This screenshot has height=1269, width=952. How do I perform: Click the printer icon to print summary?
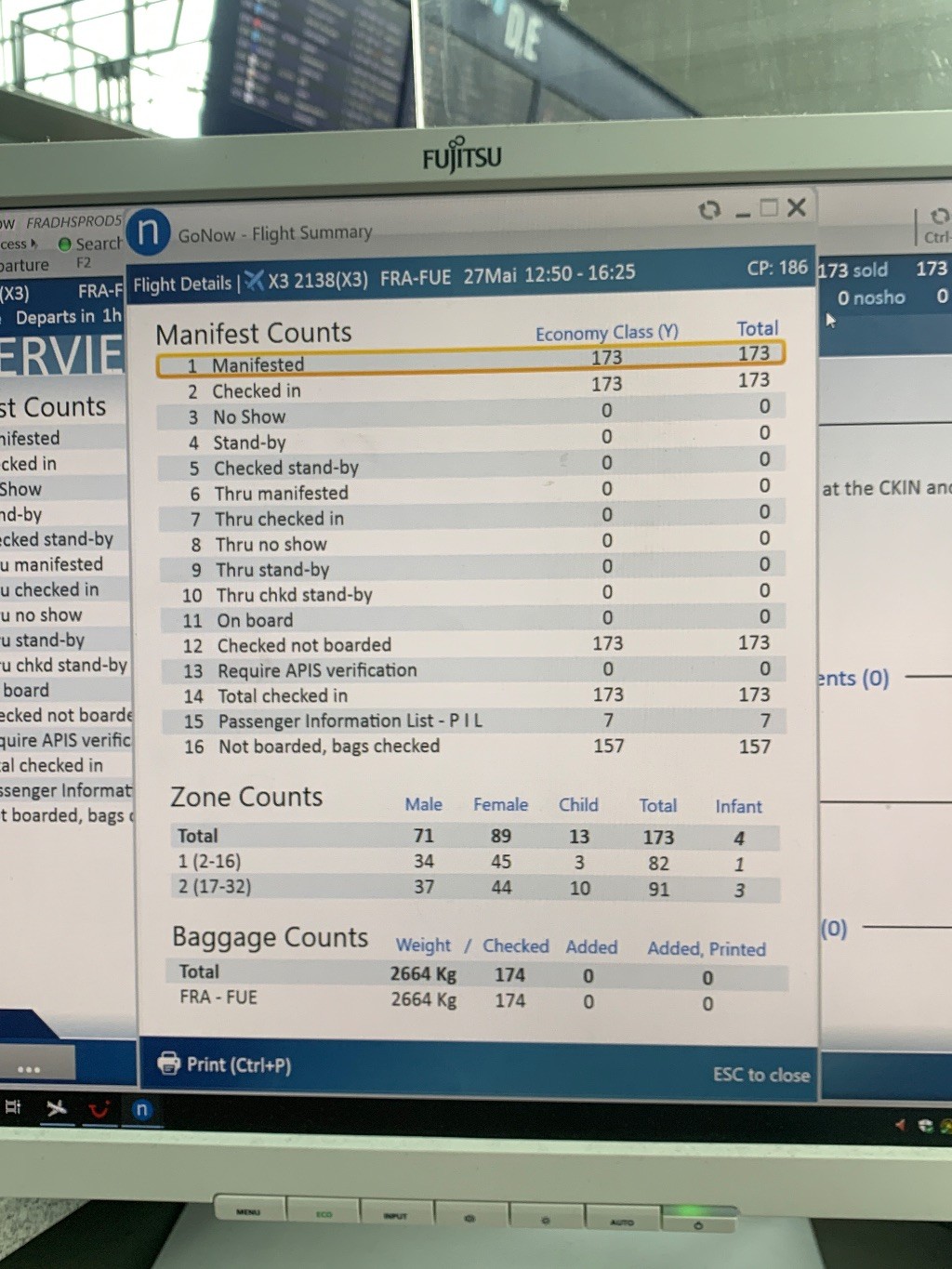(x=168, y=1063)
